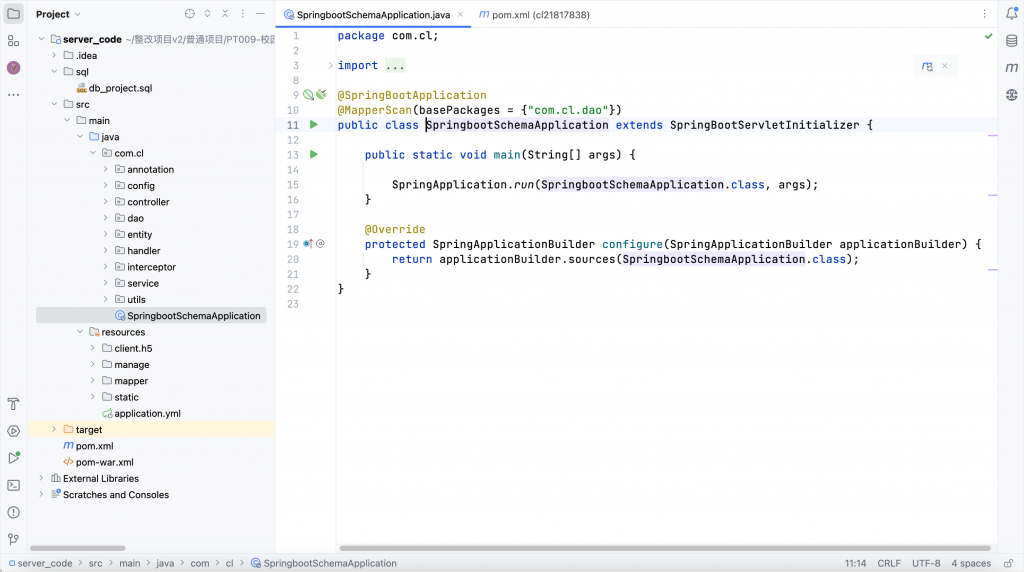
Task: Open the Notifications tool window bell icon
Action: pyautogui.click(x=1011, y=14)
